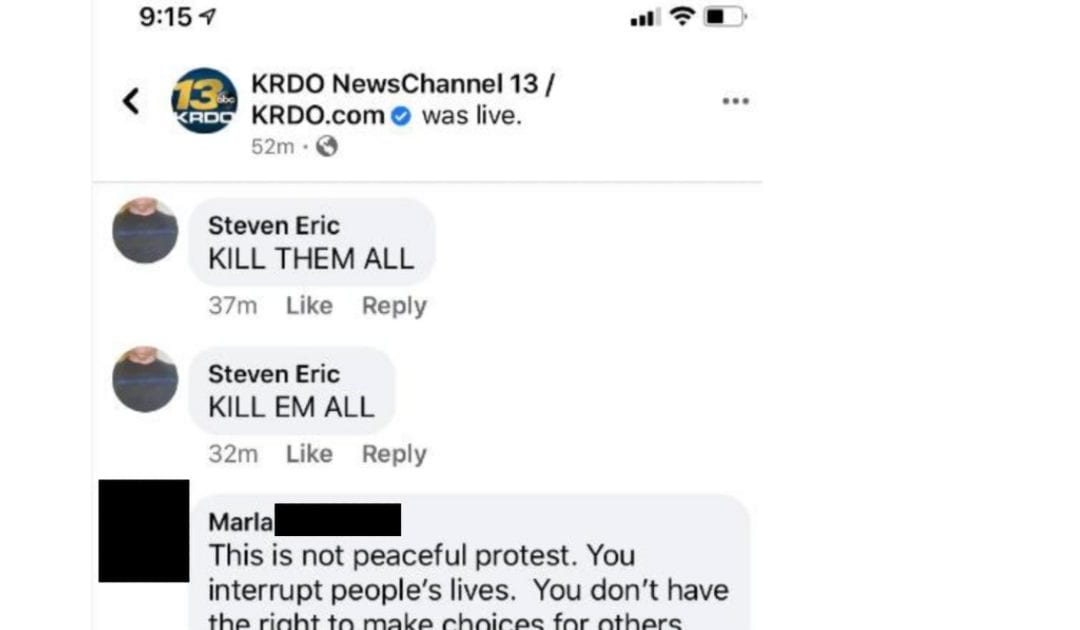Tap the public globe privacy icon
1080x630 pixels.
point(326,146)
